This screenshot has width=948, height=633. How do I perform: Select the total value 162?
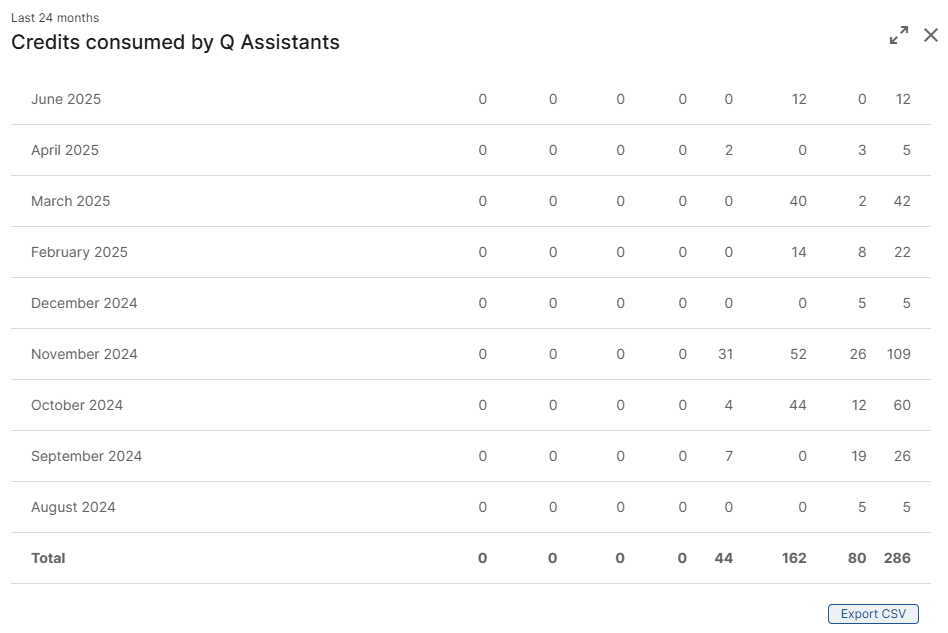(794, 558)
